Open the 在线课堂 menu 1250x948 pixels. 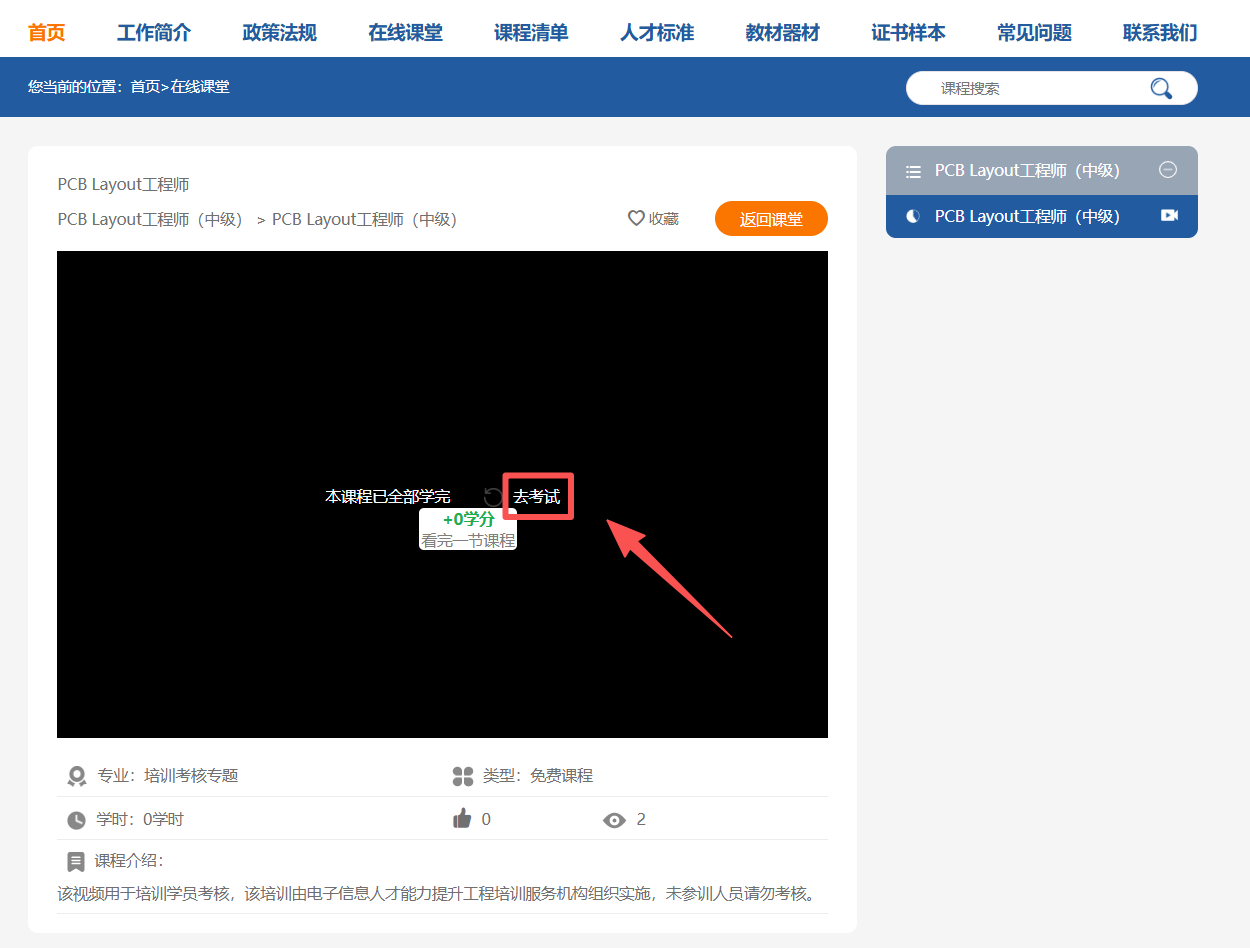point(405,33)
